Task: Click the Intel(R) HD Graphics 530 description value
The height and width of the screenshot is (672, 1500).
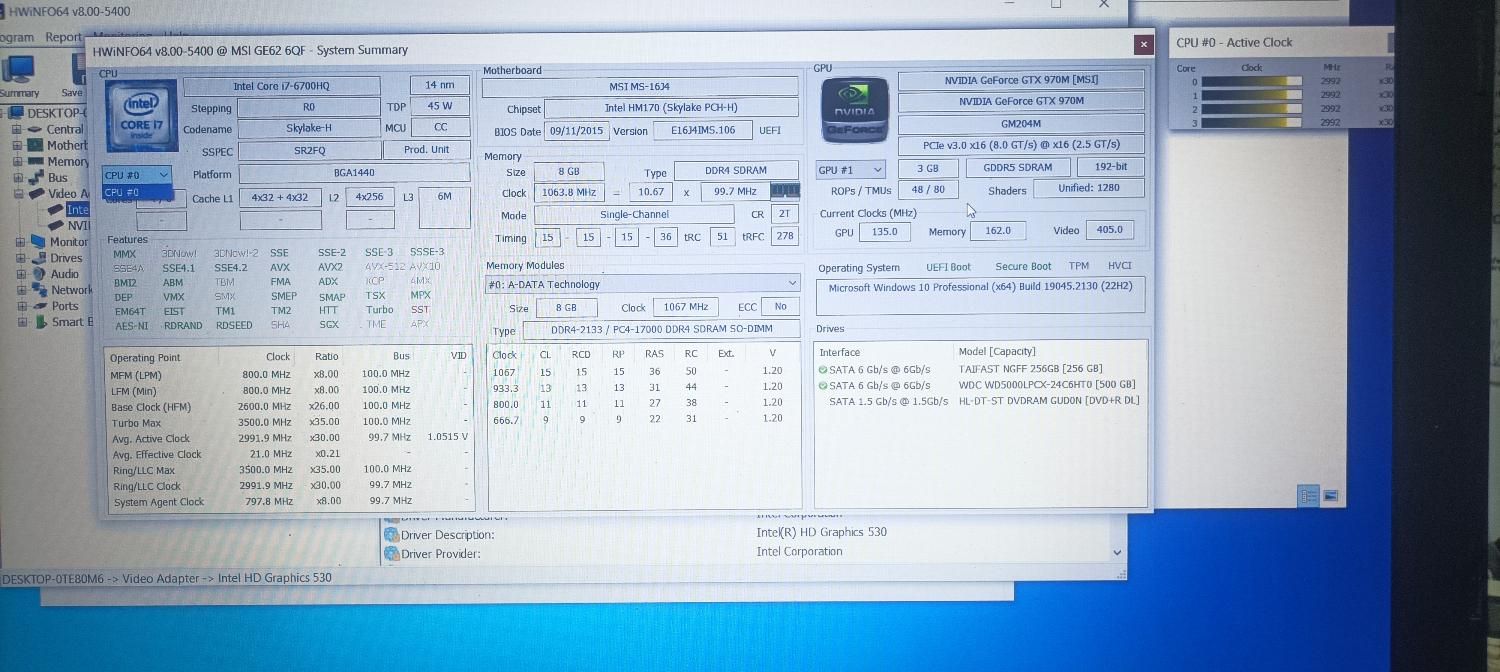Action: (822, 532)
